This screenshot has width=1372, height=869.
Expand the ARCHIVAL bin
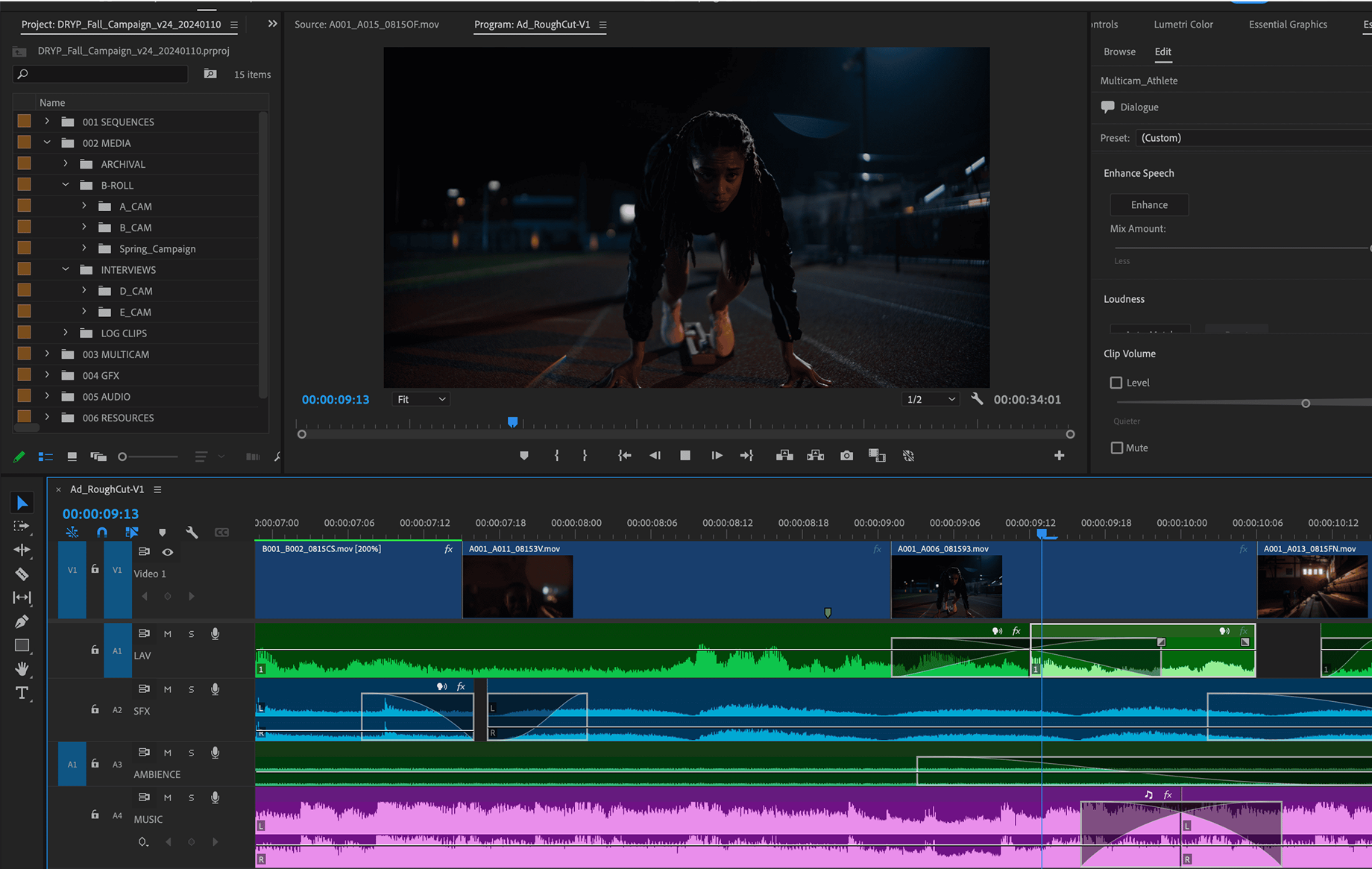pyautogui.click(x=66, y=163)
